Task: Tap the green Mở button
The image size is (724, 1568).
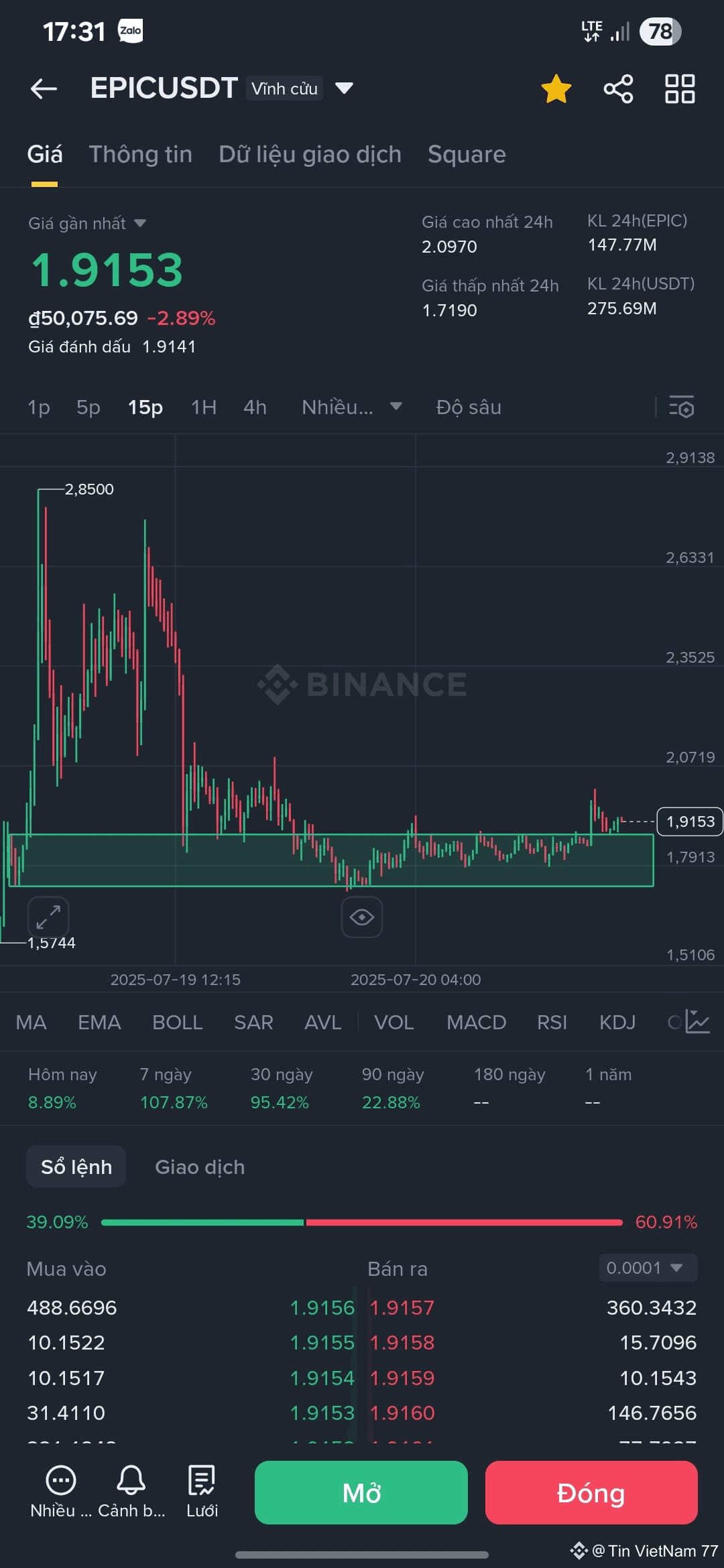Action: (x=361, y=1492)
